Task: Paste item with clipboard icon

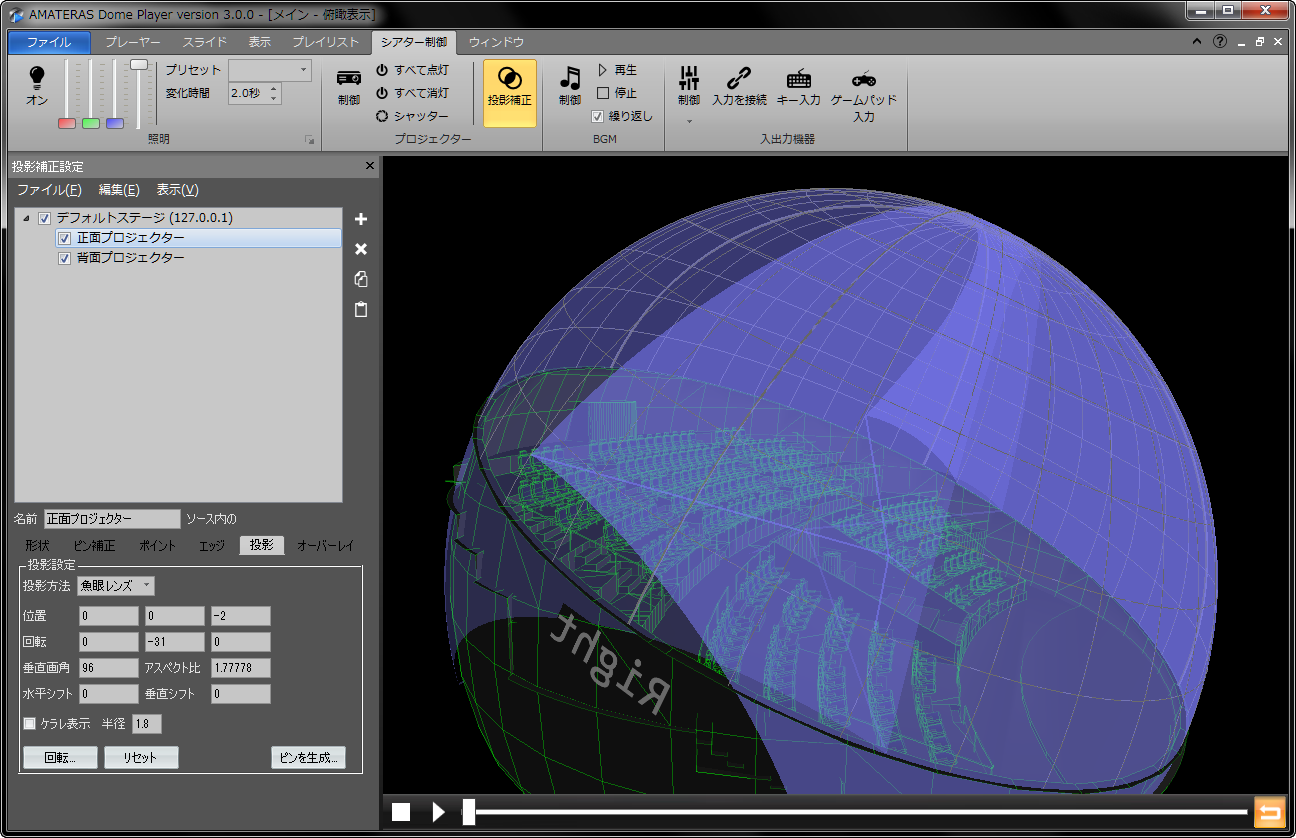Action: 361,310
